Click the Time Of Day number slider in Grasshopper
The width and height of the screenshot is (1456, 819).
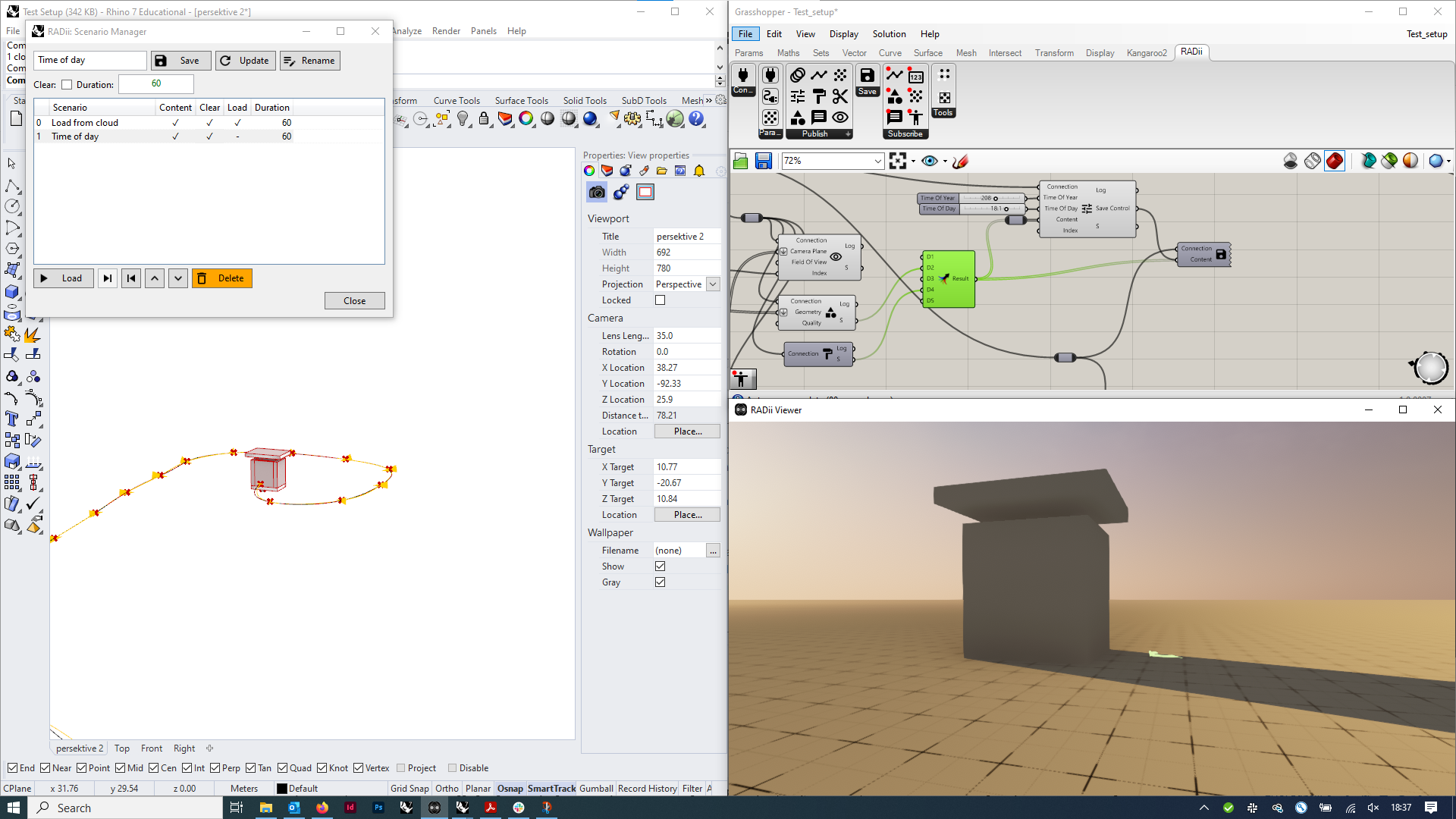tap(971, 209)
